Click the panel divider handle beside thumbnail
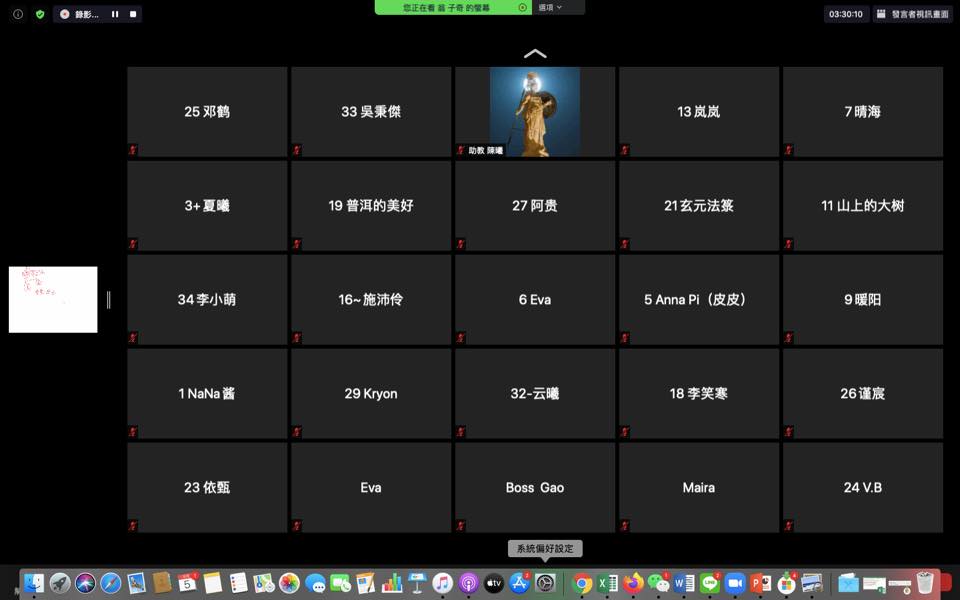 point(108,300)
